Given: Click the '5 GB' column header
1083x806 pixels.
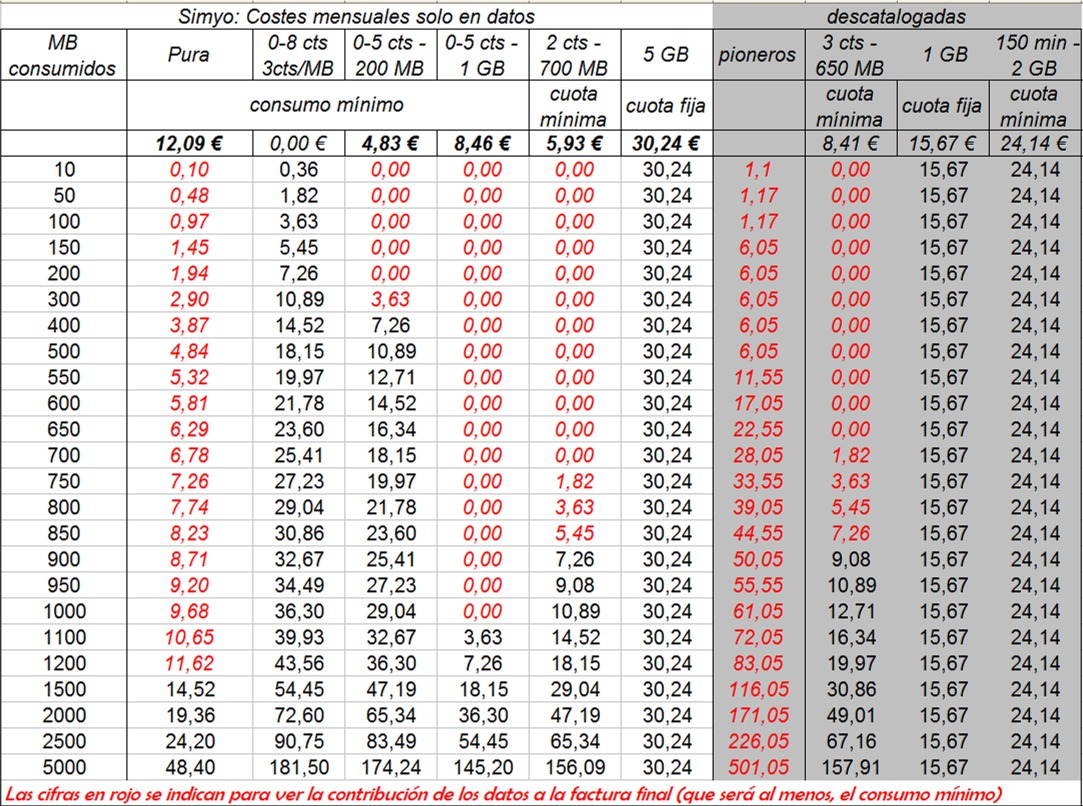Looking at the screenshot, I should [x=666, y=54].
